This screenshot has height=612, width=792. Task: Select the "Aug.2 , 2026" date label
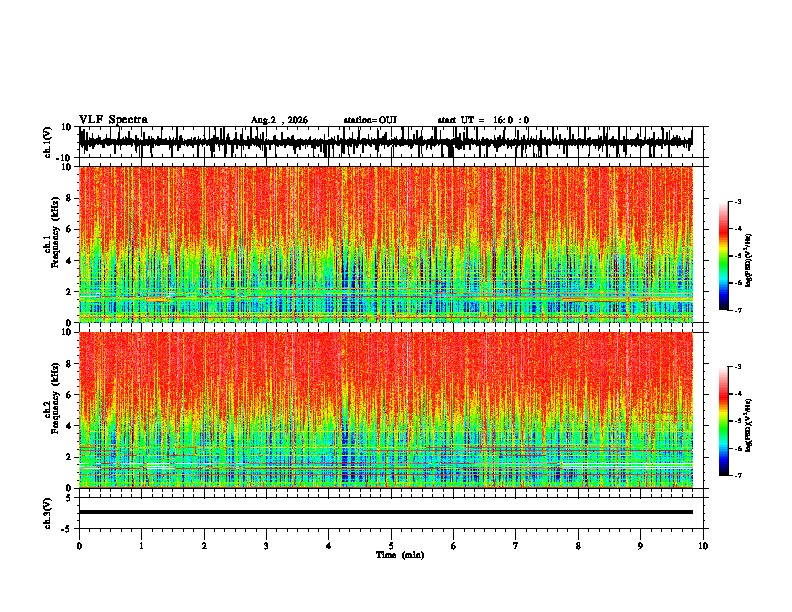(279, 120)
